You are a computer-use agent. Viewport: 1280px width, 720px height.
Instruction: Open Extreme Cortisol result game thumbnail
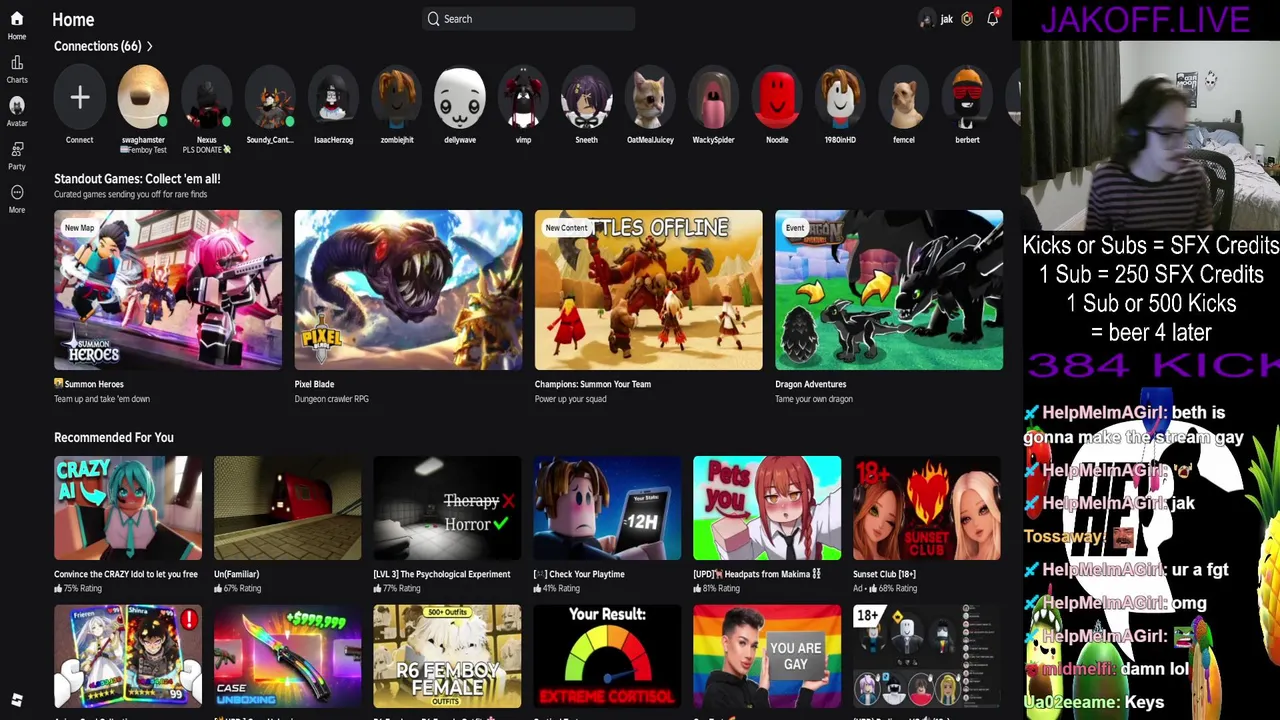click(x=607, y=656)
